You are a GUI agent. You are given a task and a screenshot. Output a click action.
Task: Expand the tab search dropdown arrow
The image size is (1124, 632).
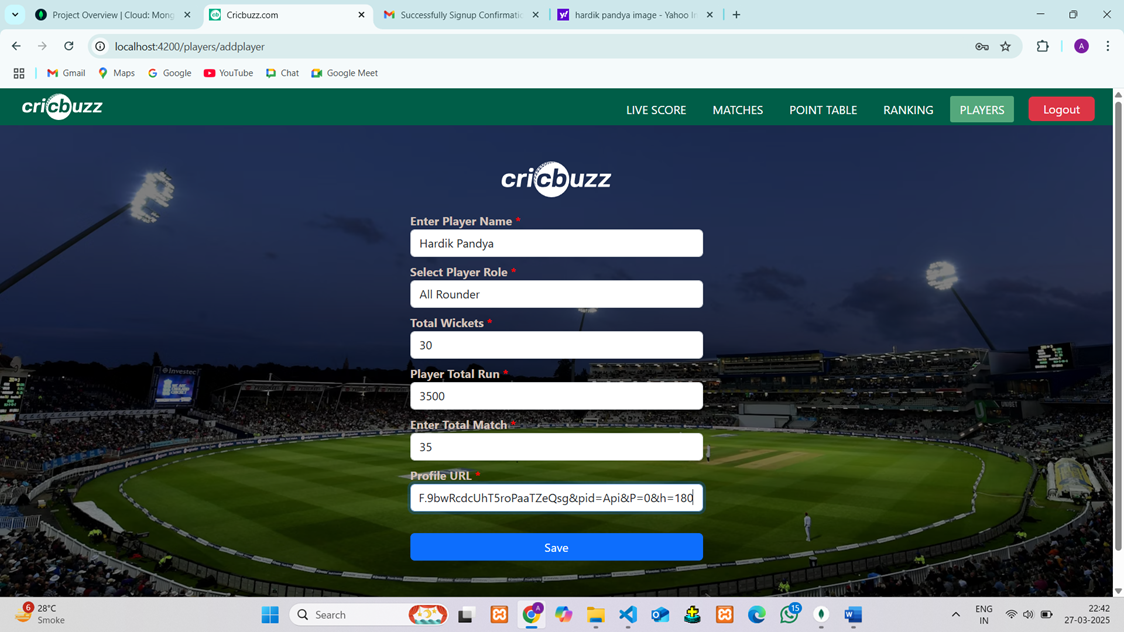[15, 15]
